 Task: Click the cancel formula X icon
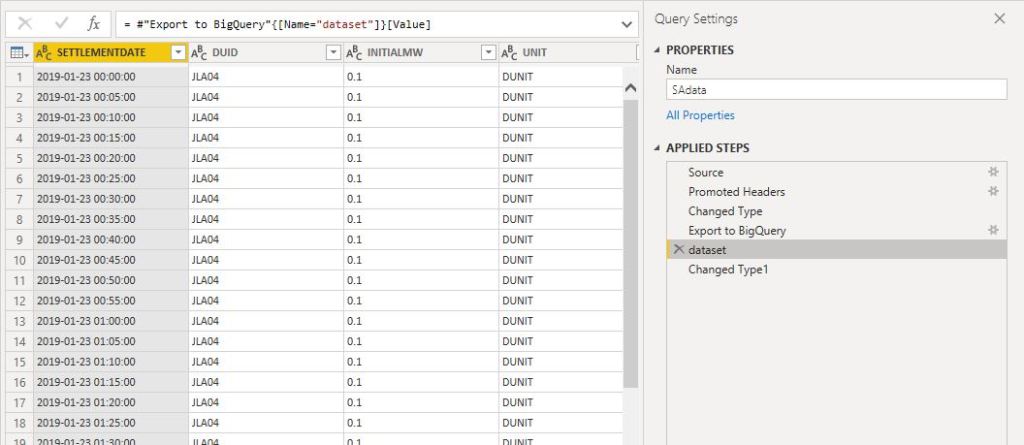(x=25, y=23)
